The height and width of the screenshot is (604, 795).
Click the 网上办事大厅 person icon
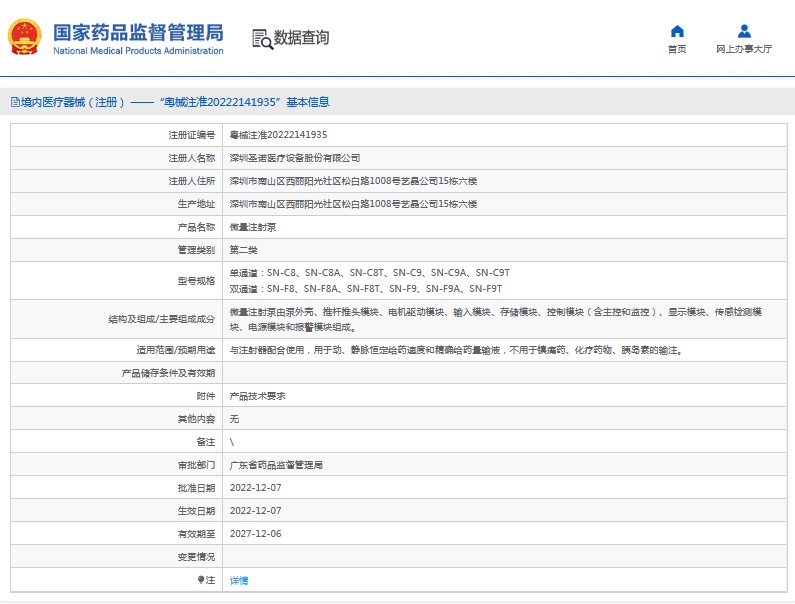click(x=744, y=31)
